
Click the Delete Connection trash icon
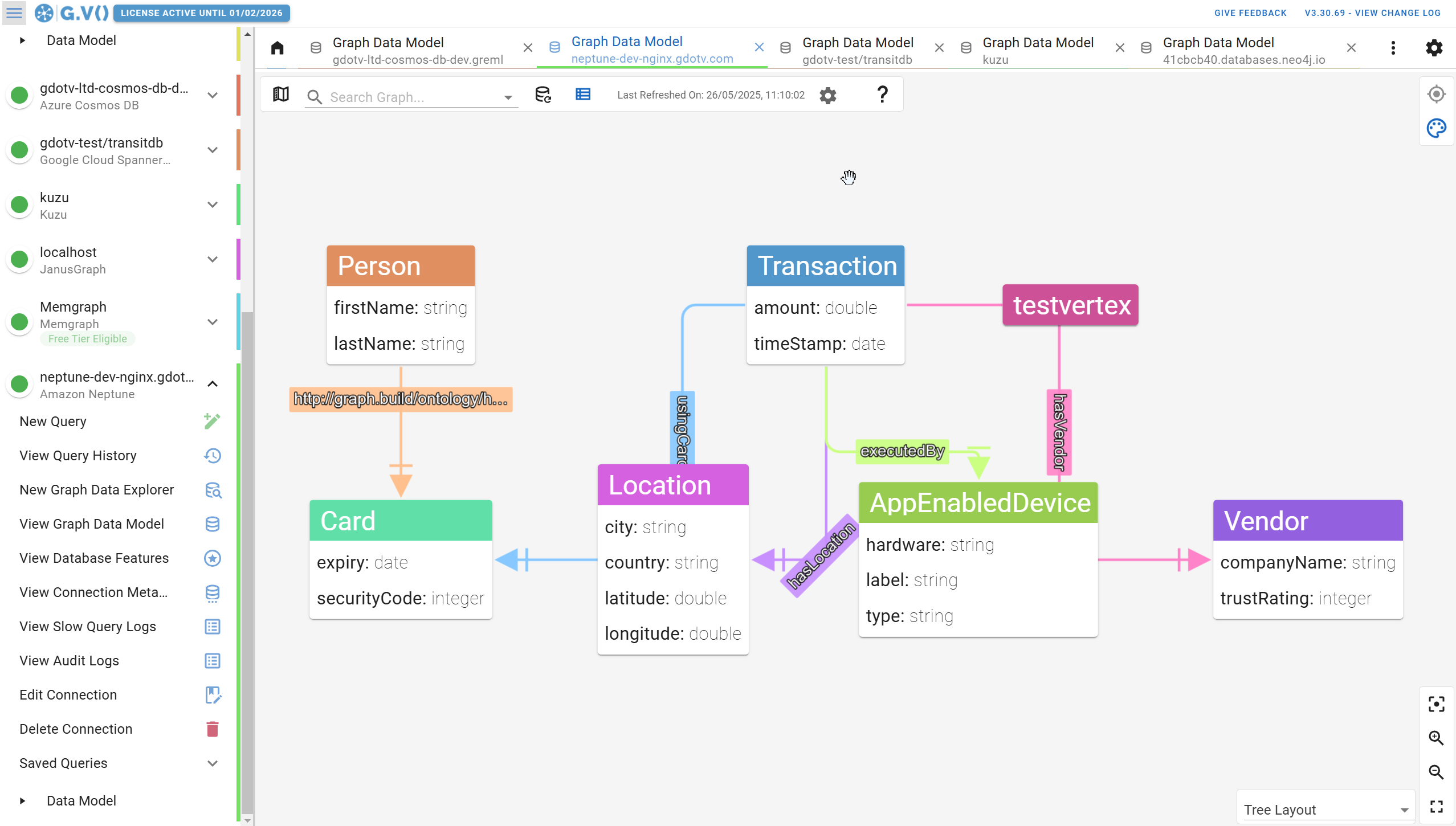(x=212, y=729)
